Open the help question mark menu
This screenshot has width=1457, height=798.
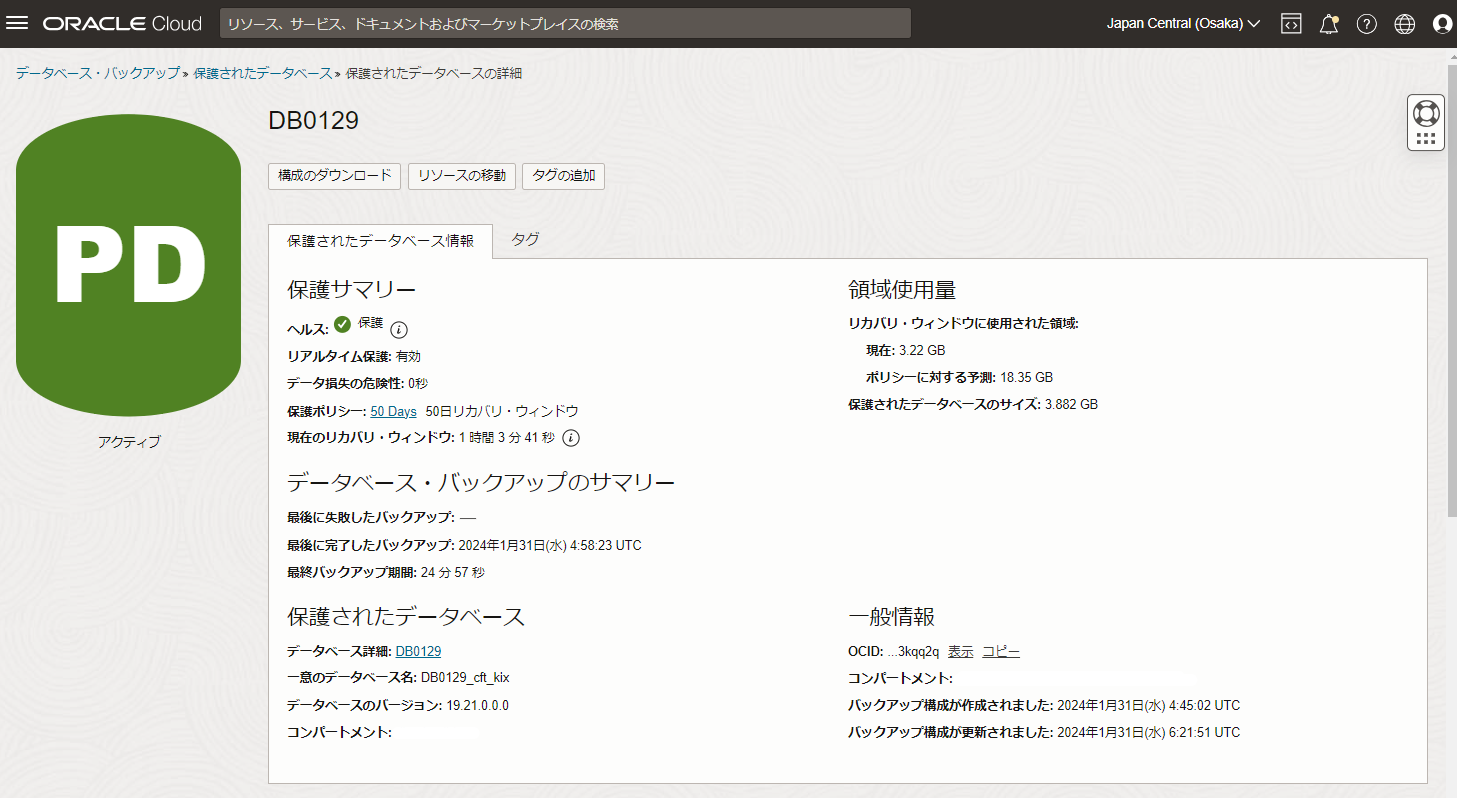tap(1367, 24)
